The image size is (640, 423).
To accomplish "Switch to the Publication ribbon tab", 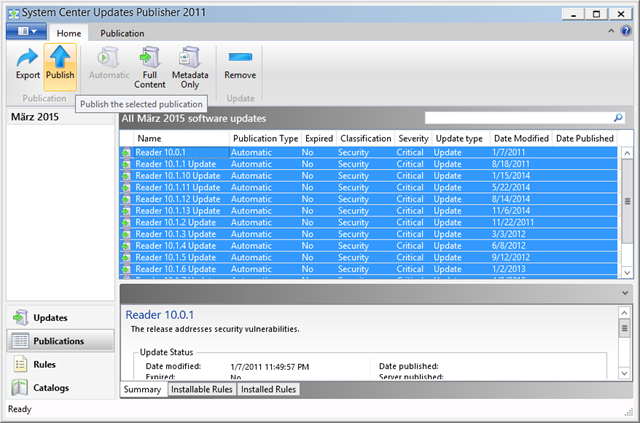I will [122, 33].
